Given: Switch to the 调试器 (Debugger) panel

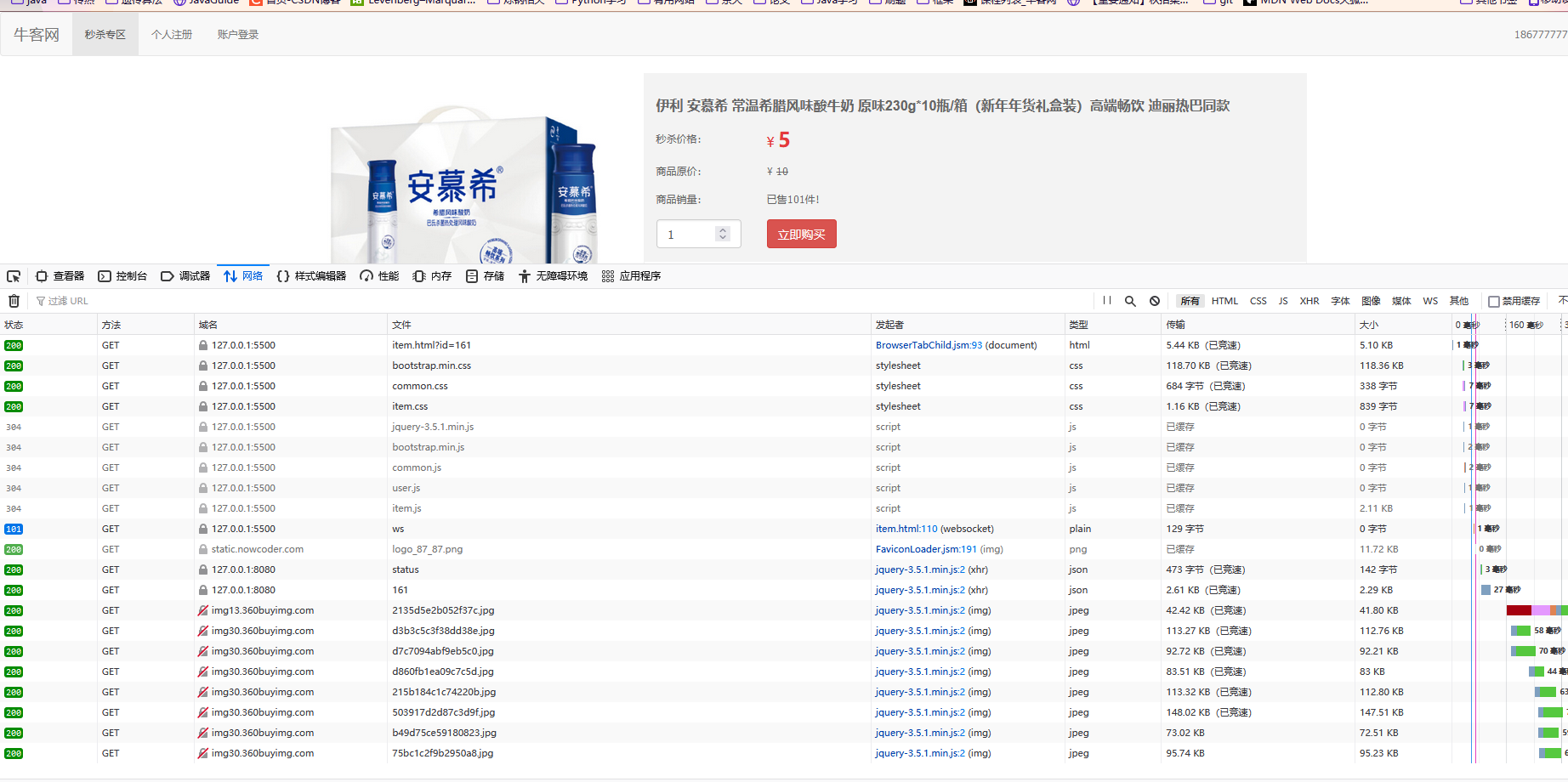Looking at the screenshot, I should [185, 276].
